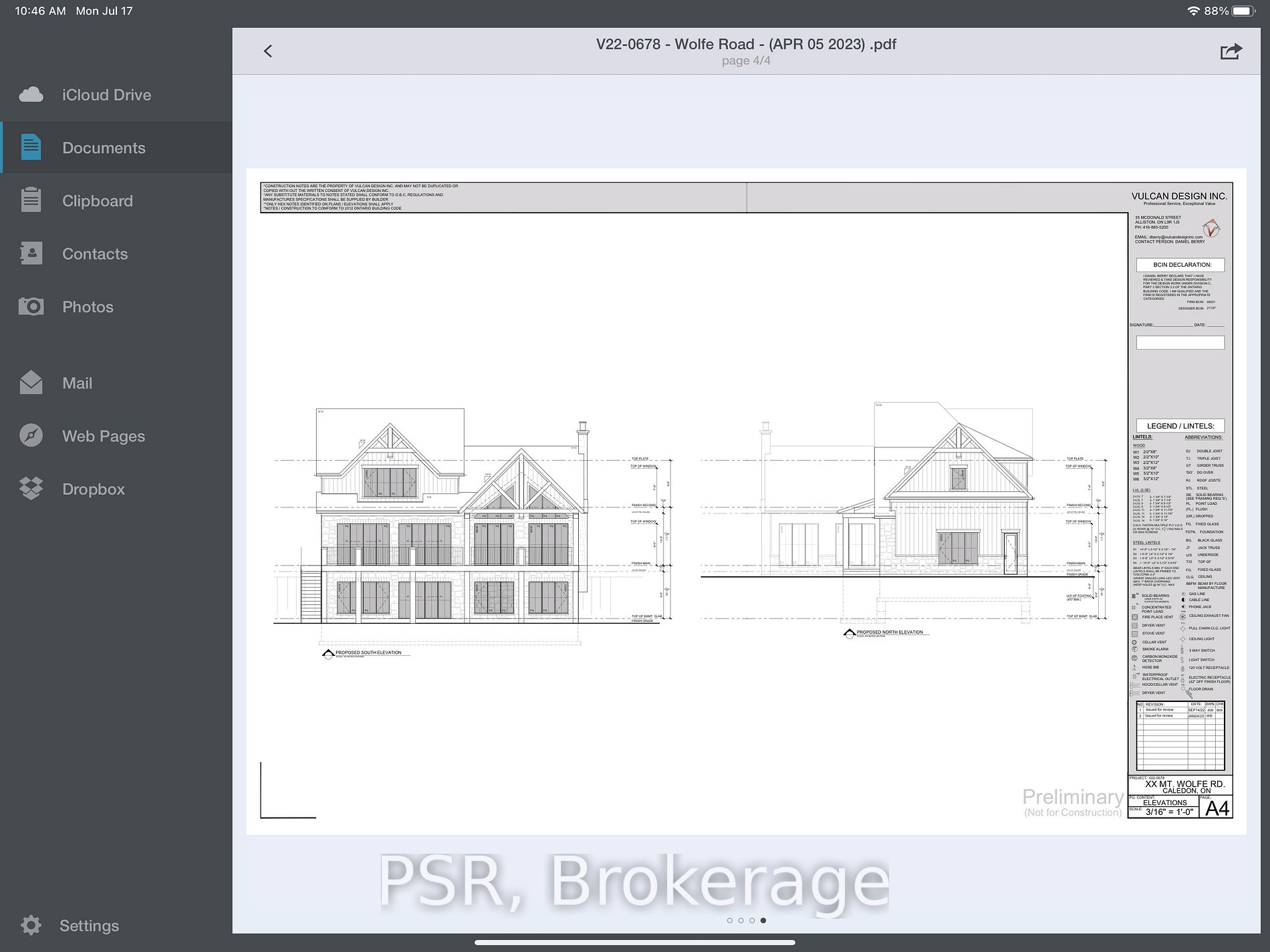This screenshot has height=952, width=1270.
Task: Tap the battery indicator in status bar
Action: 1243,11
